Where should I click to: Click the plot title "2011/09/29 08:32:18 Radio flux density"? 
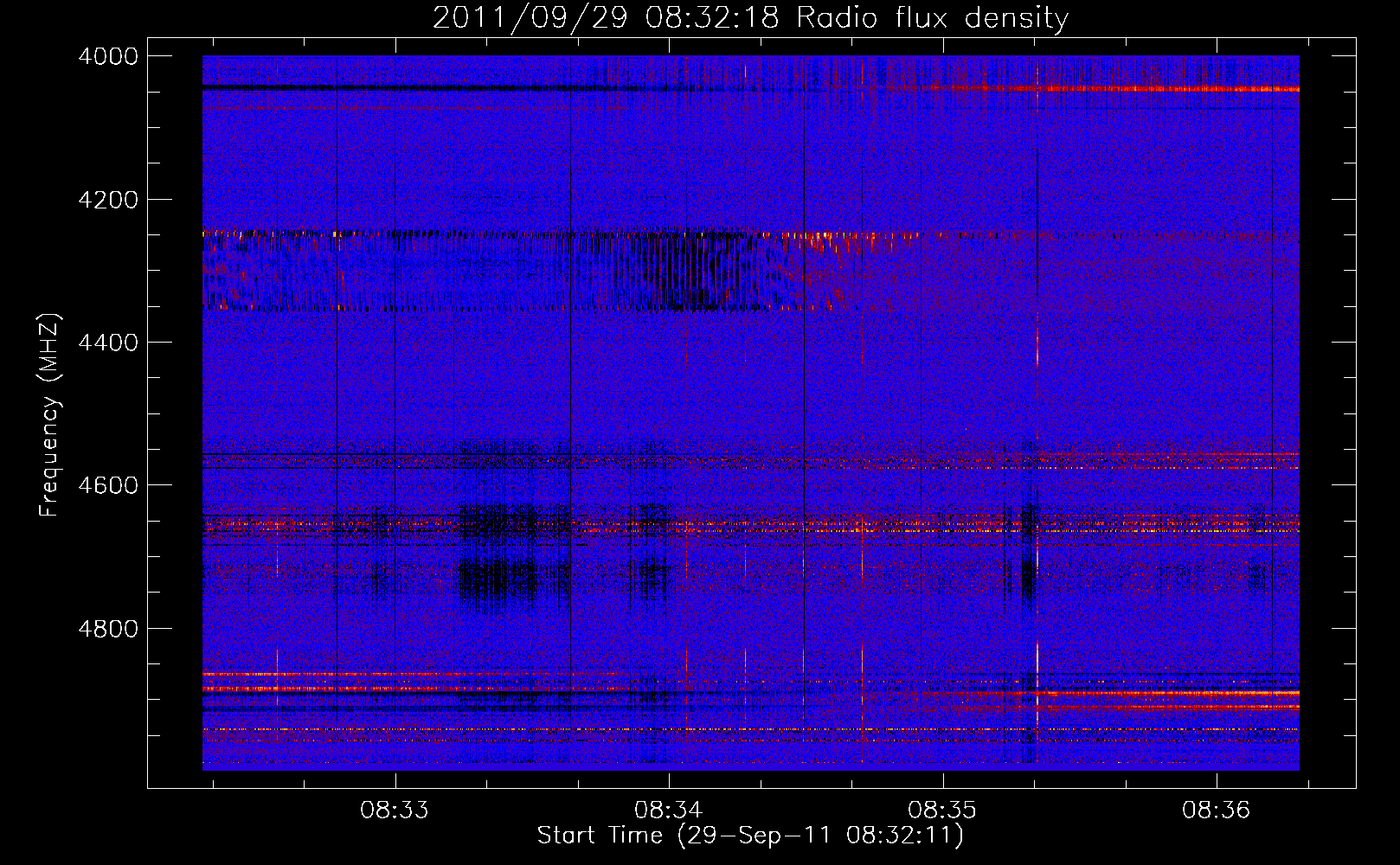[x=750, y=17]
